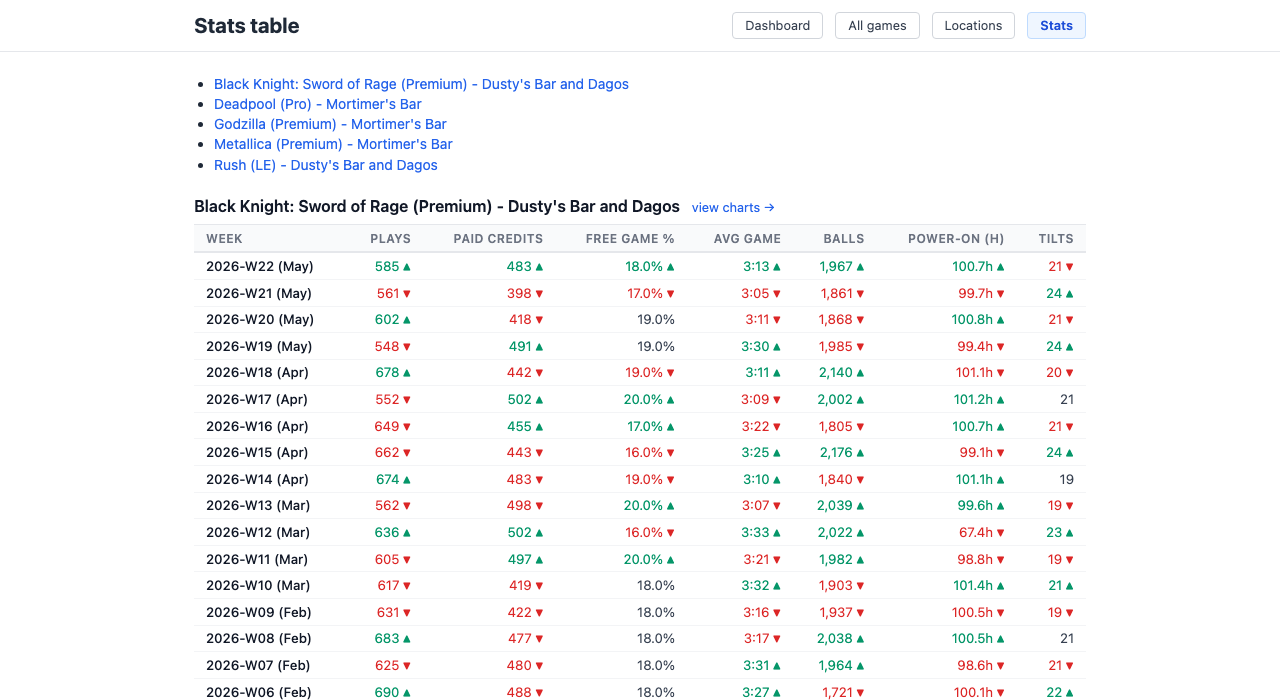Viewport: 1280px width, 700px height.
Task: Open Godzilla (Premium) - Mortimer's Bar link
Action: pos(330,124)
